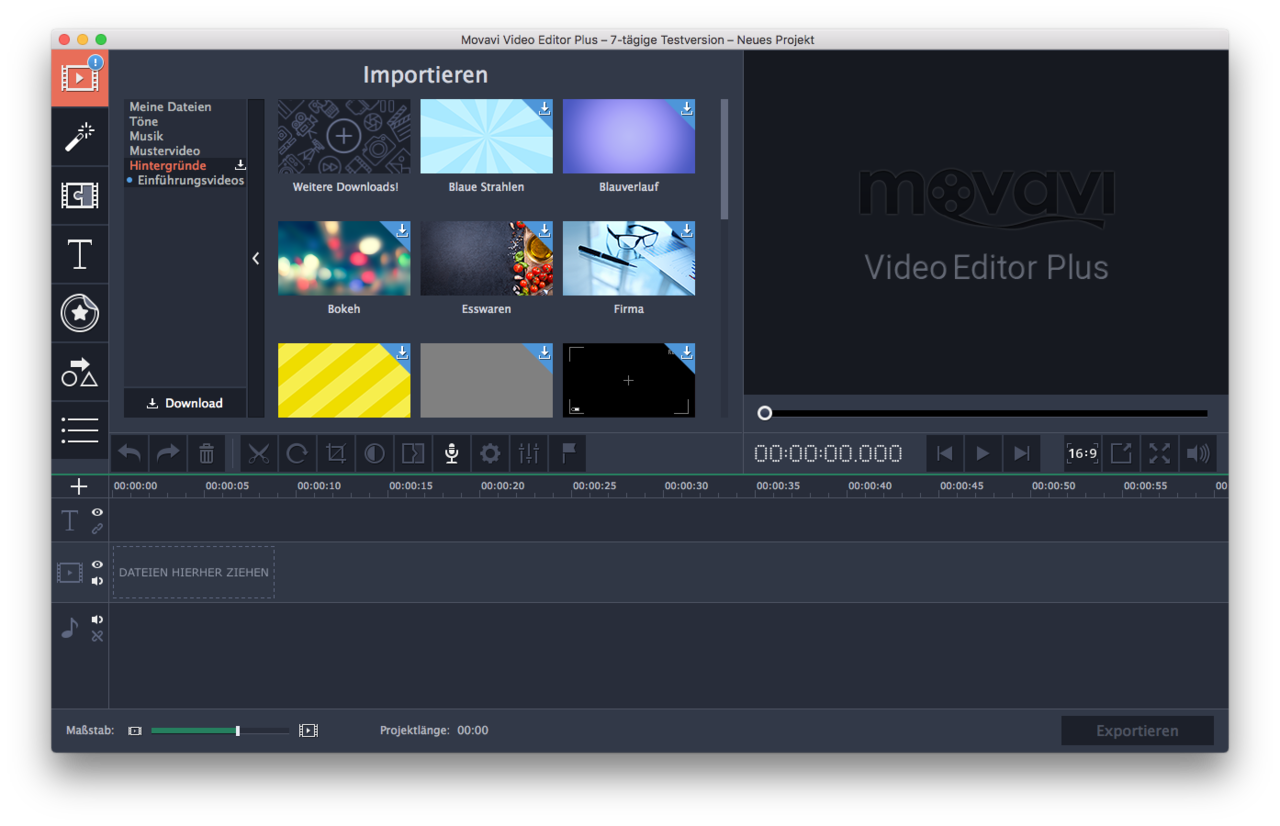Click the Download button

point(184,403)
